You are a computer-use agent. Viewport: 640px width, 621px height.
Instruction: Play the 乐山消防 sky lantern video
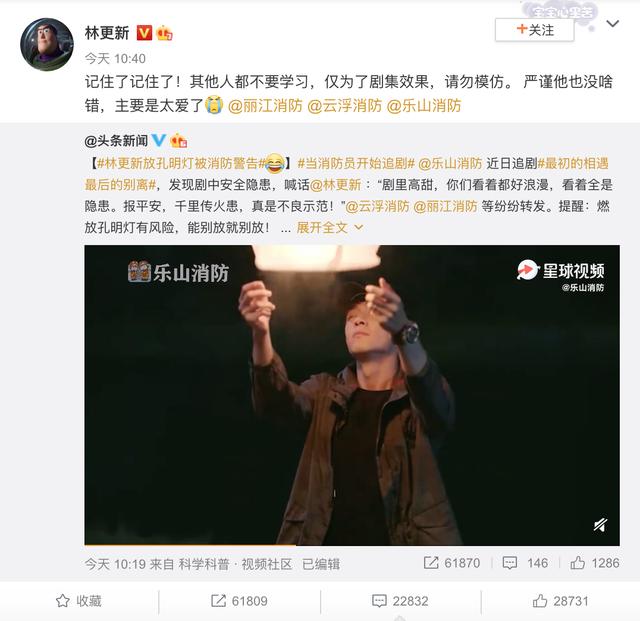coord(352,395)
